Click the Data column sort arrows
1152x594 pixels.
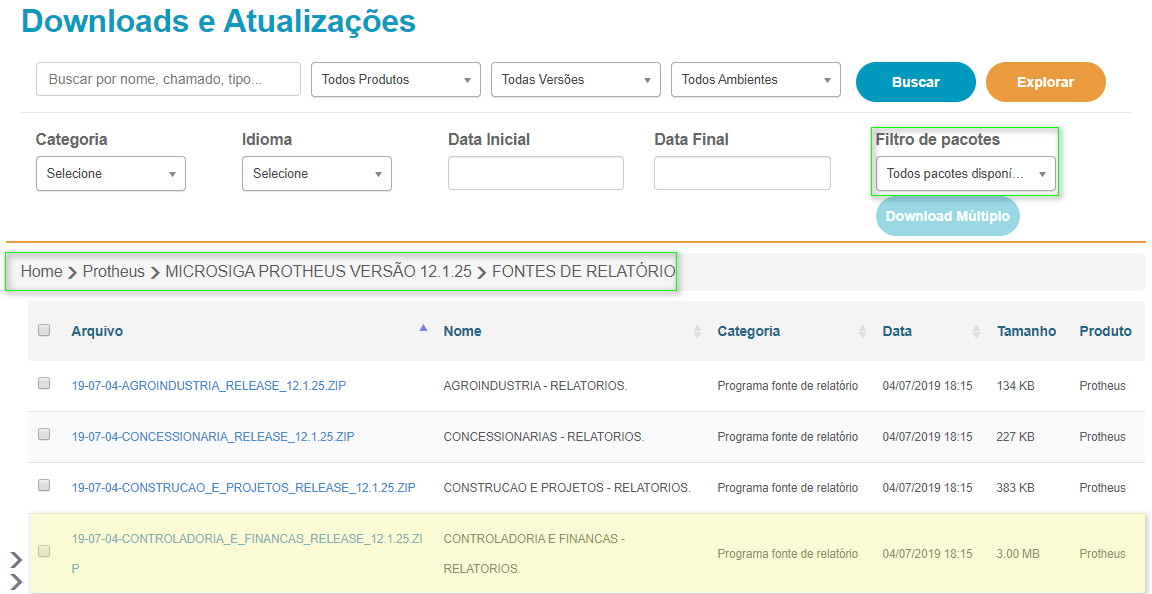click(976, 332)
